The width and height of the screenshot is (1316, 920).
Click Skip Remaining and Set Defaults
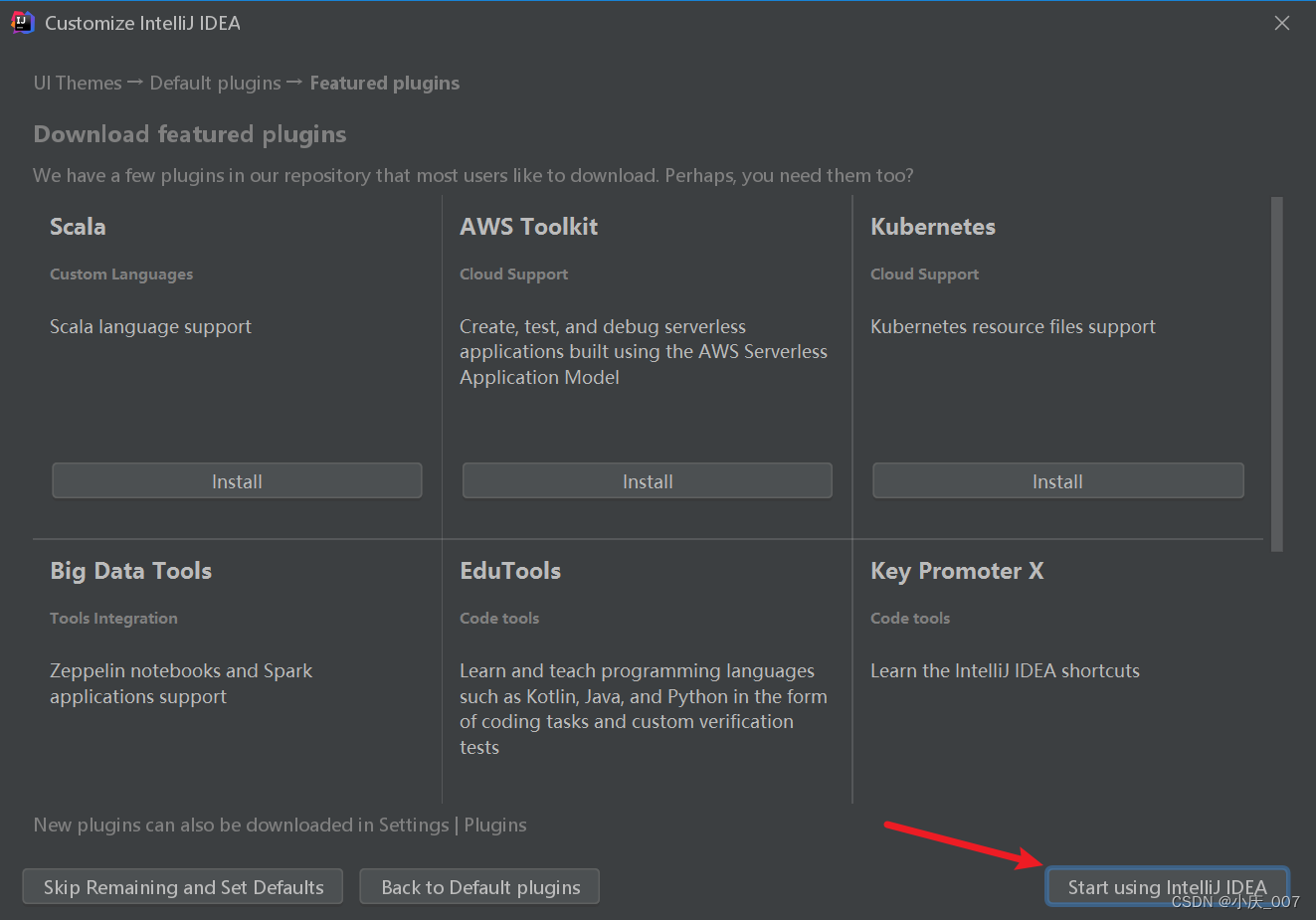click(182, 886)
